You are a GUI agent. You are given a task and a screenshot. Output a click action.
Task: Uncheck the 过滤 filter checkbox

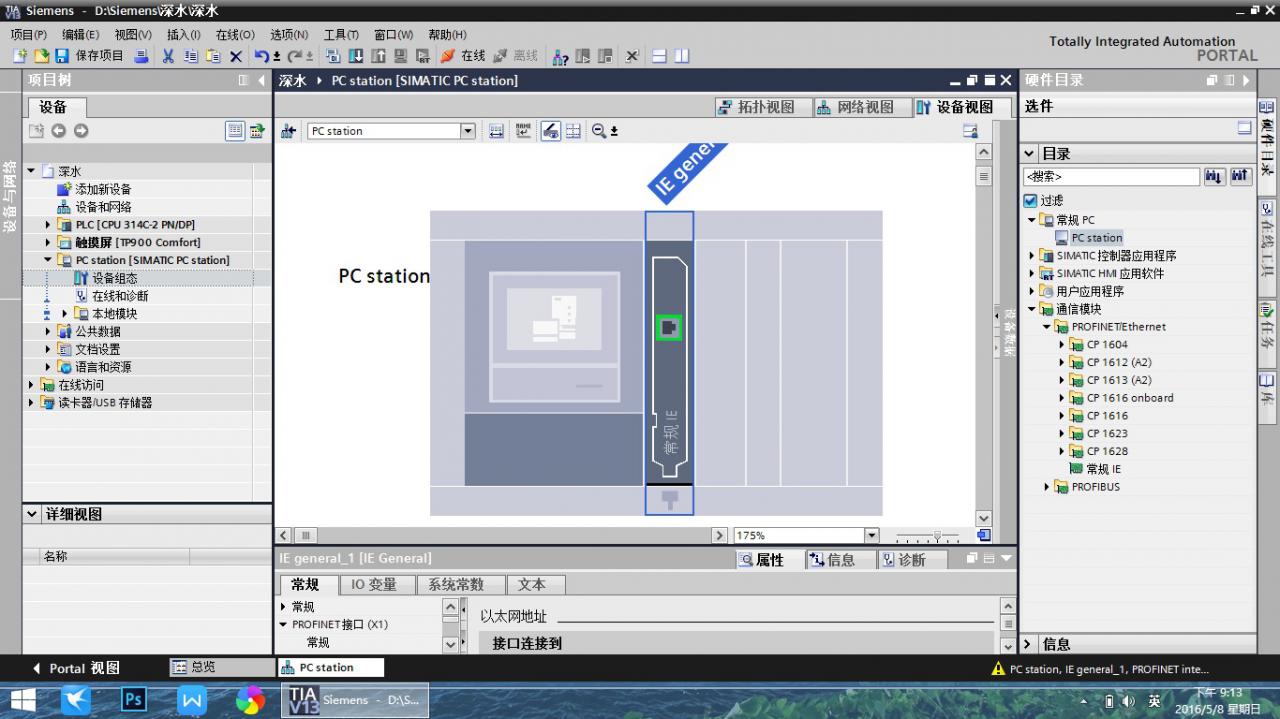(x=1031, y=201)
